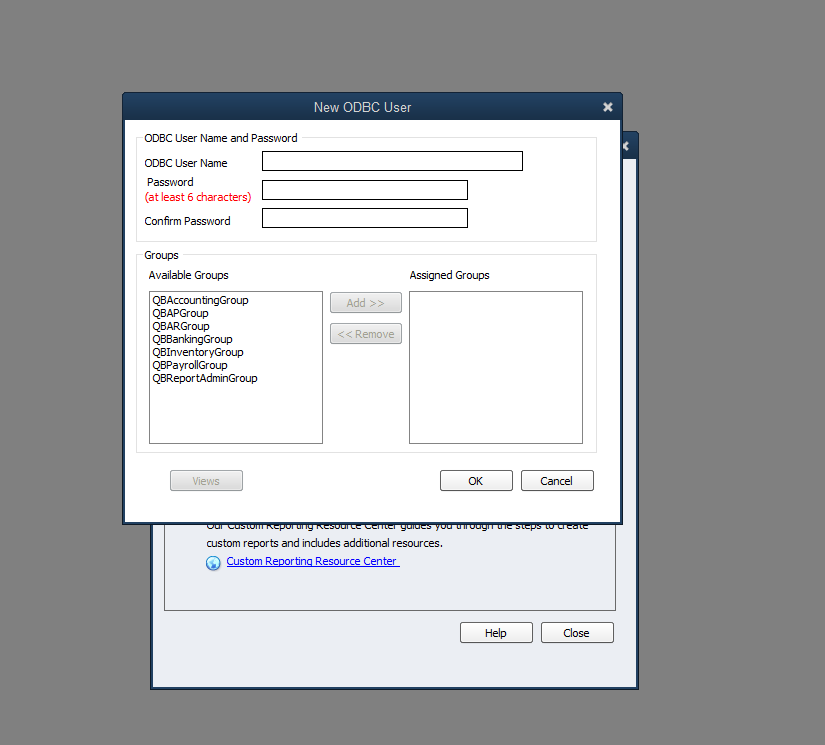This screenshot has height=745, width=825.
Task: Select QBInventoryGroup in Available Groups
Action: tap(197, 352)
